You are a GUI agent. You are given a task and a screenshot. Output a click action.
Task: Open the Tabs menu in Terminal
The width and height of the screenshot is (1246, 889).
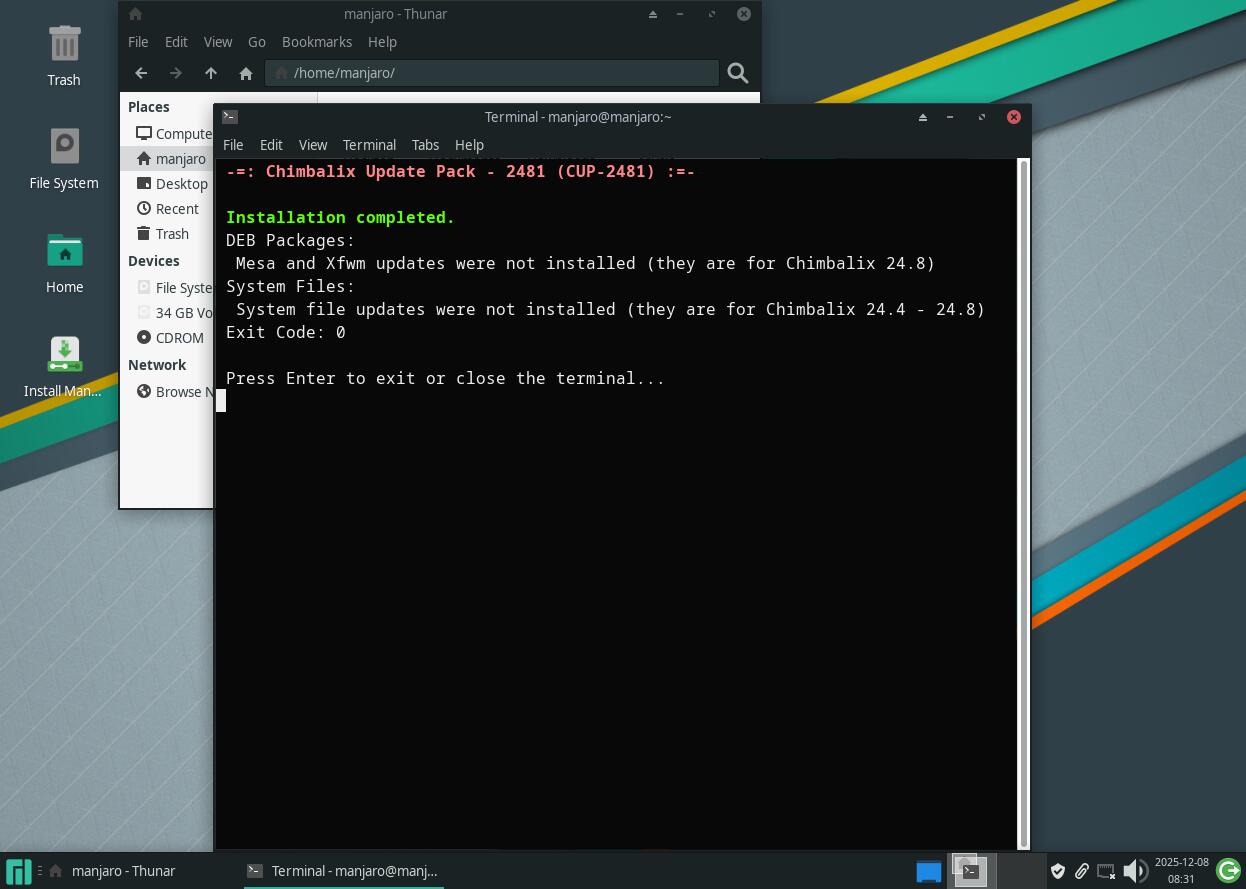click(x=425, y=145)
